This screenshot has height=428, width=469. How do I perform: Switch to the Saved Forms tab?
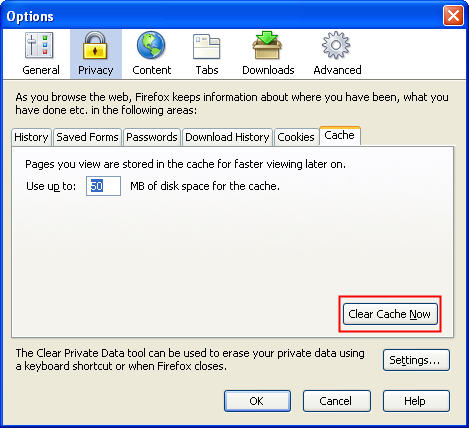pos(87,137)
